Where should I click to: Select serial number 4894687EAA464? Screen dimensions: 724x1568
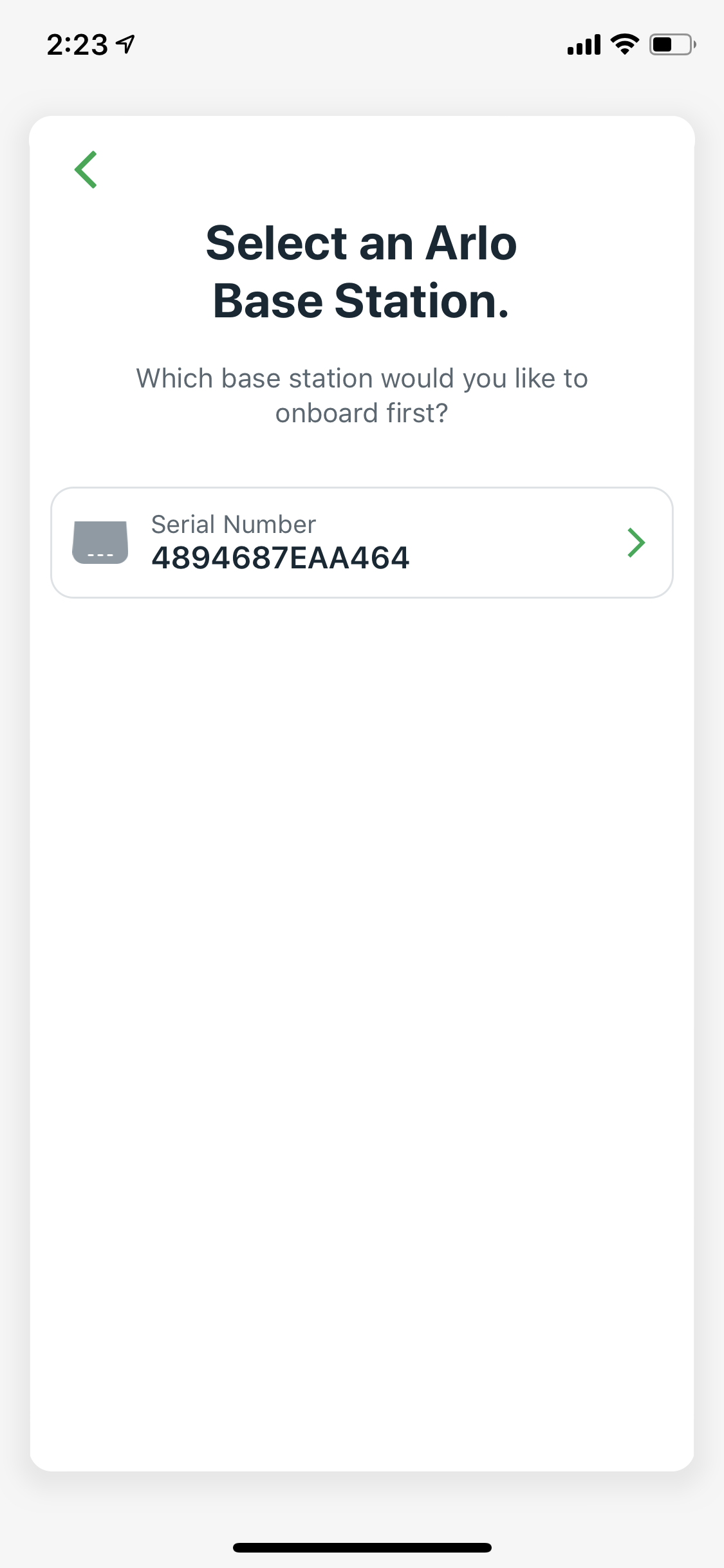pos(280,558)
